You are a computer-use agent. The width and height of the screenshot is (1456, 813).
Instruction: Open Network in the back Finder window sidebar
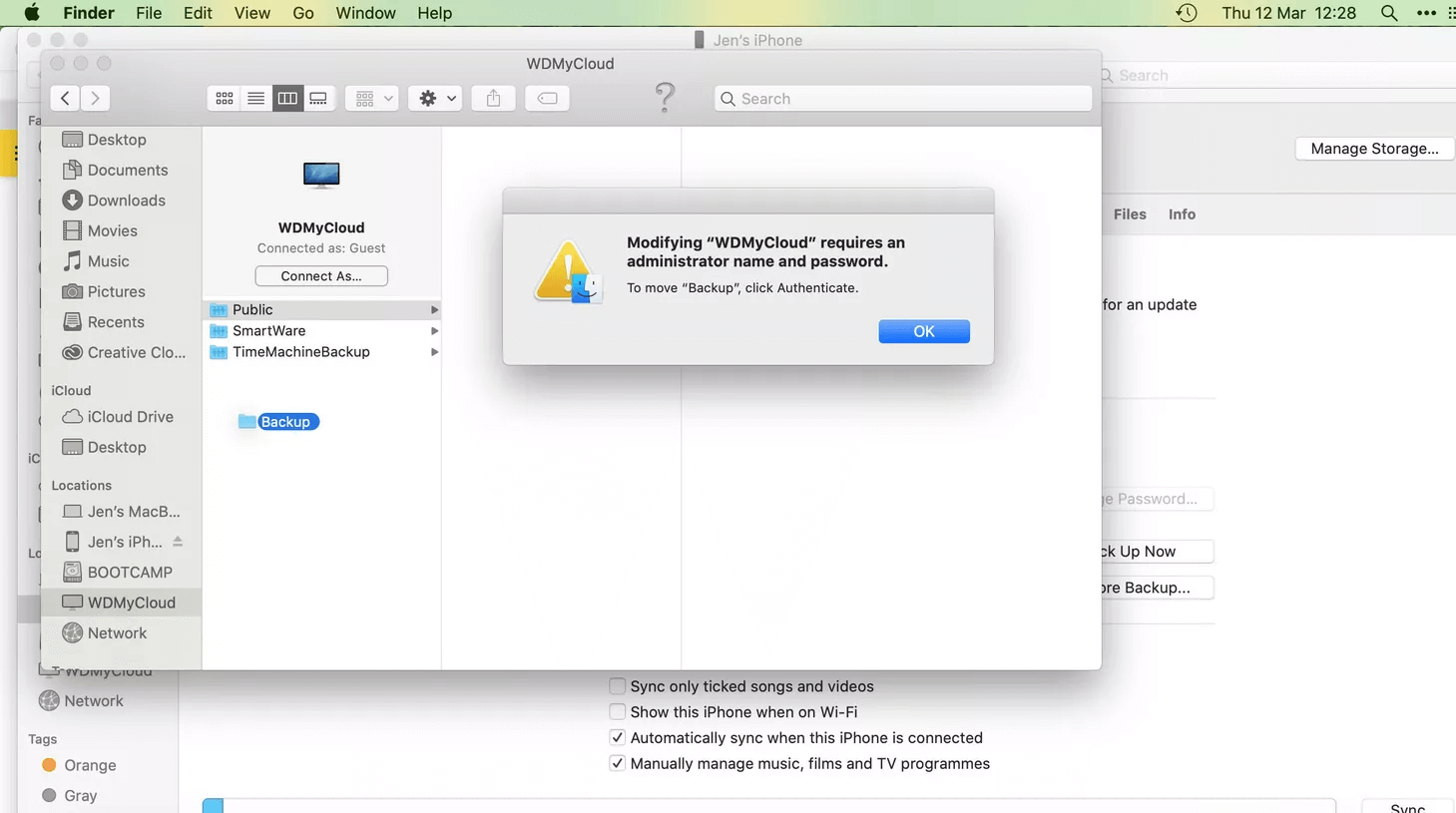(x=82, y=701)
